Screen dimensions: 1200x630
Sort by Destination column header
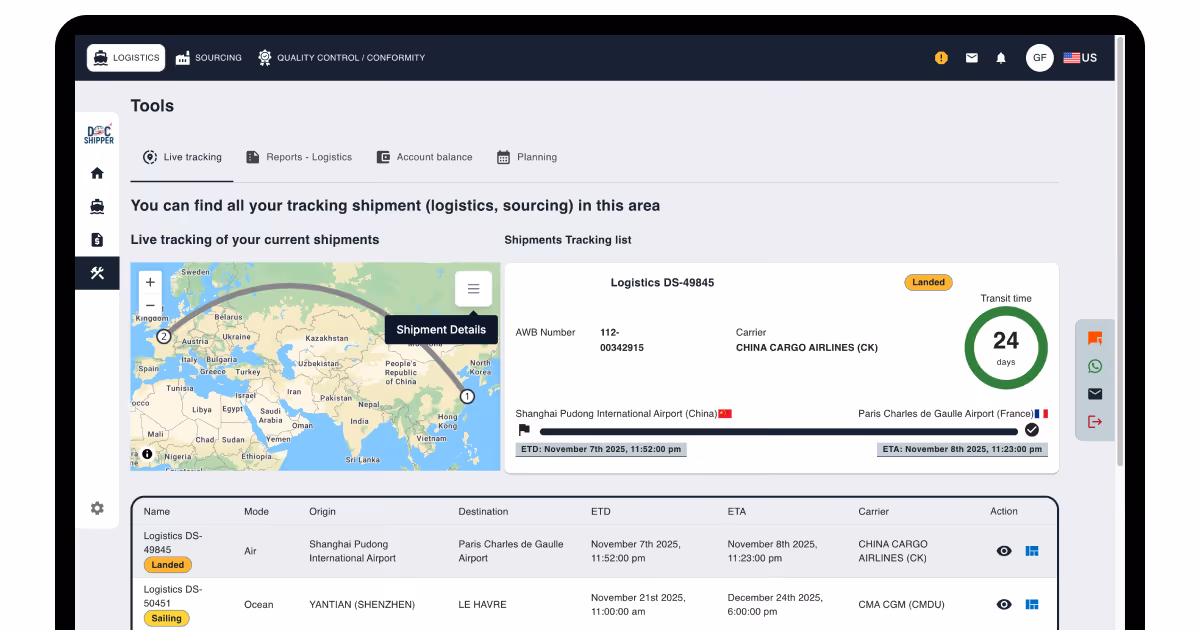coord(483,511)
